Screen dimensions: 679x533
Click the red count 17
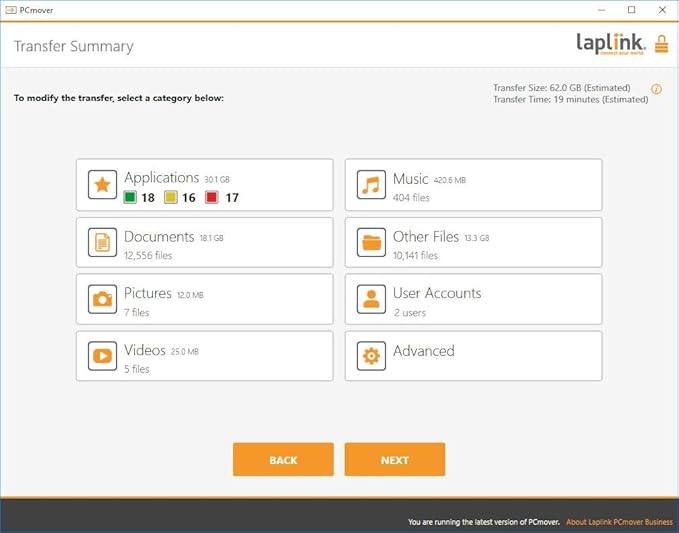pyautogui.click(x=232, y=198)
